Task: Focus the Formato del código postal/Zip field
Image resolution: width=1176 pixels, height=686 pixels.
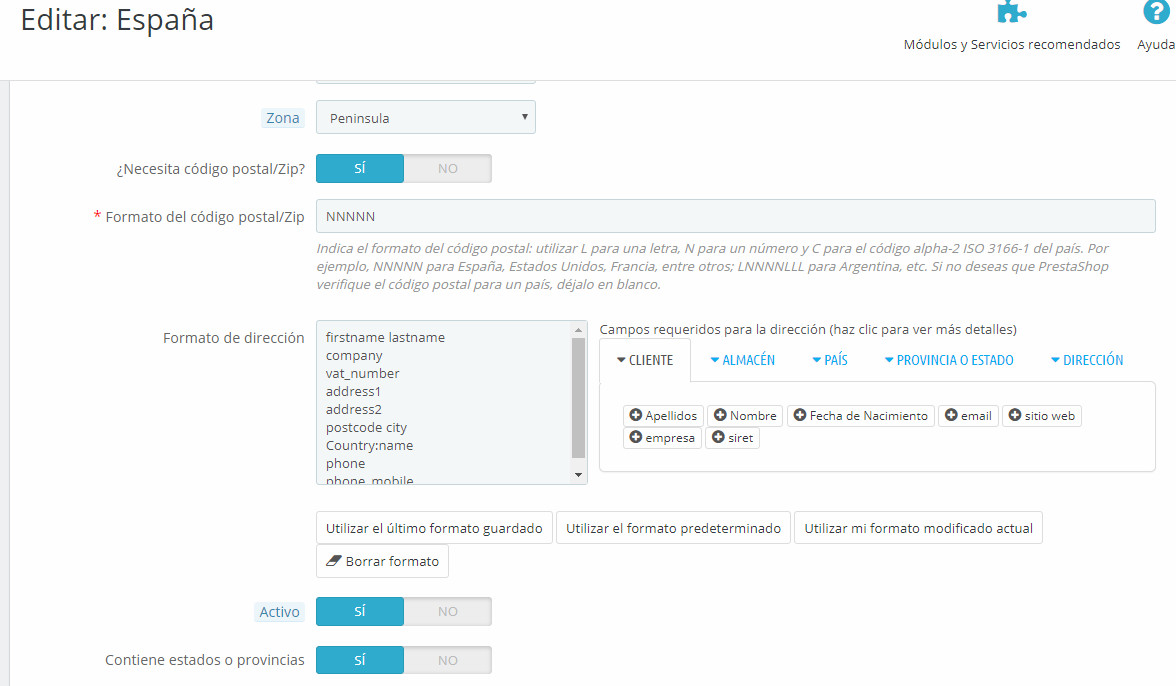Action: pyautogui.click(x=736, y=216)
